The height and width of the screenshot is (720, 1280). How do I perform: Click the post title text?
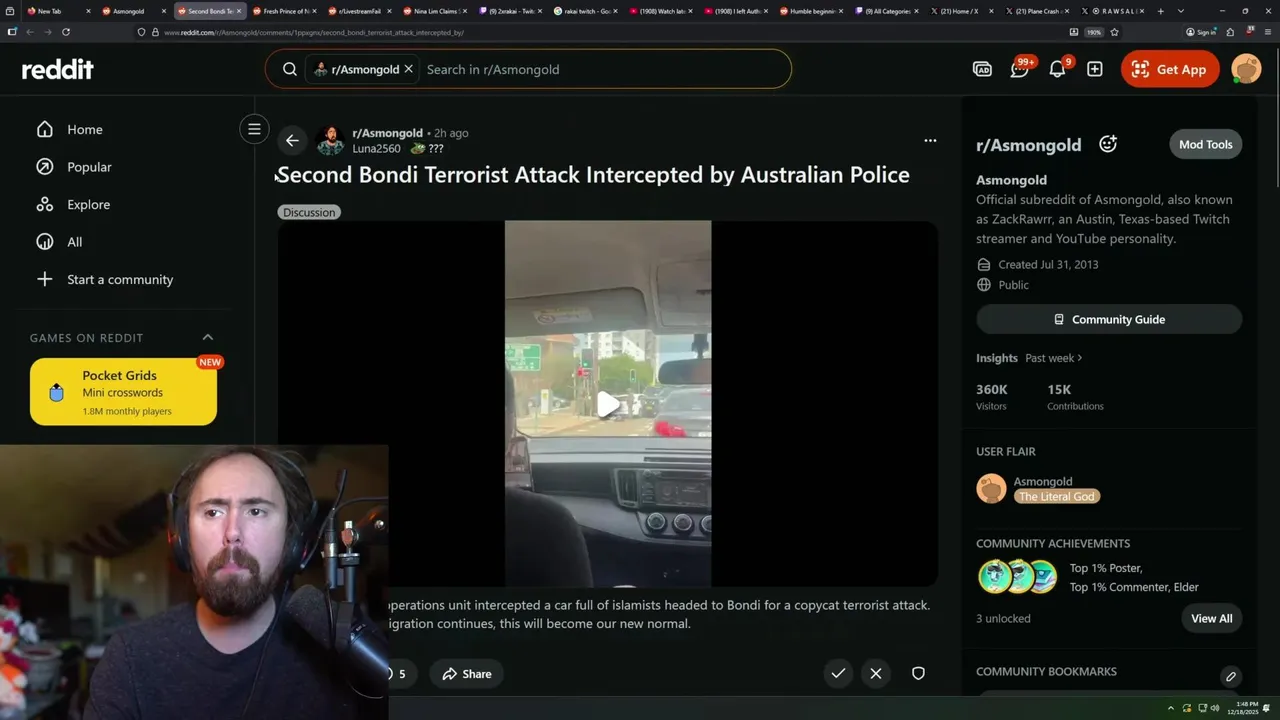pos(594,175)
